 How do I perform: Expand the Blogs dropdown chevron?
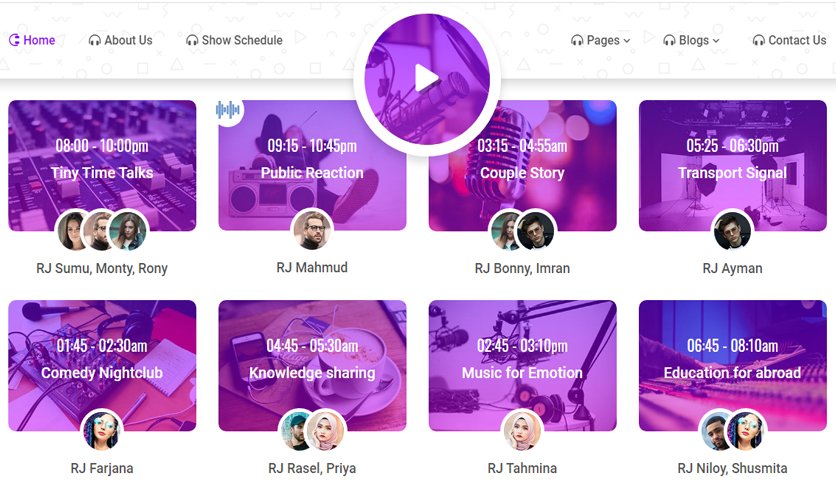tap(716, 41)
